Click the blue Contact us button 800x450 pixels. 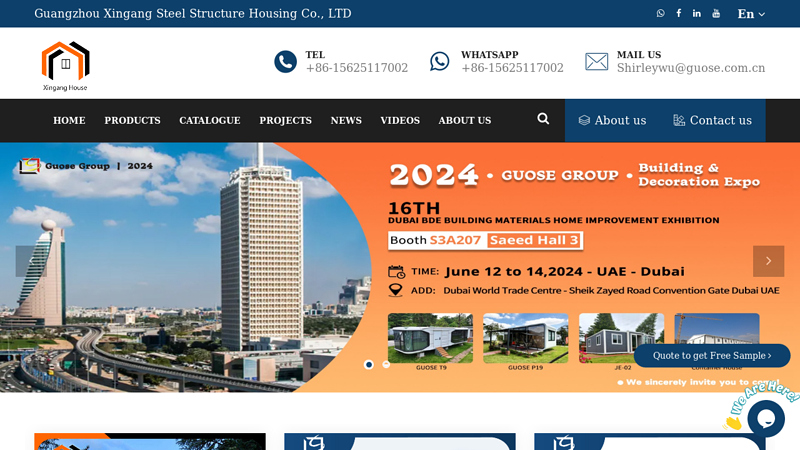click(x=712, y=120)
